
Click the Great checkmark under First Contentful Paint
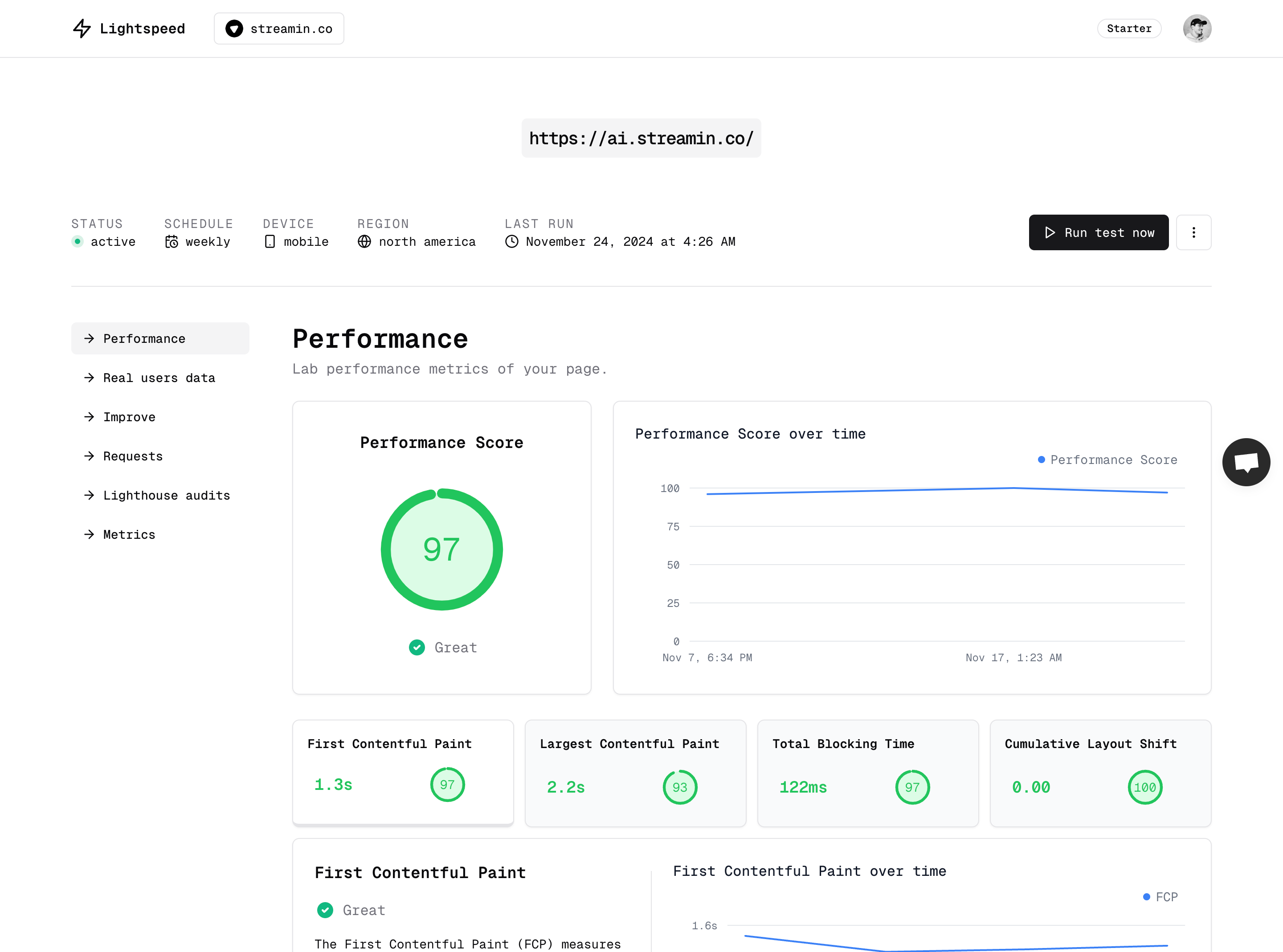click(x=325, y=910)
